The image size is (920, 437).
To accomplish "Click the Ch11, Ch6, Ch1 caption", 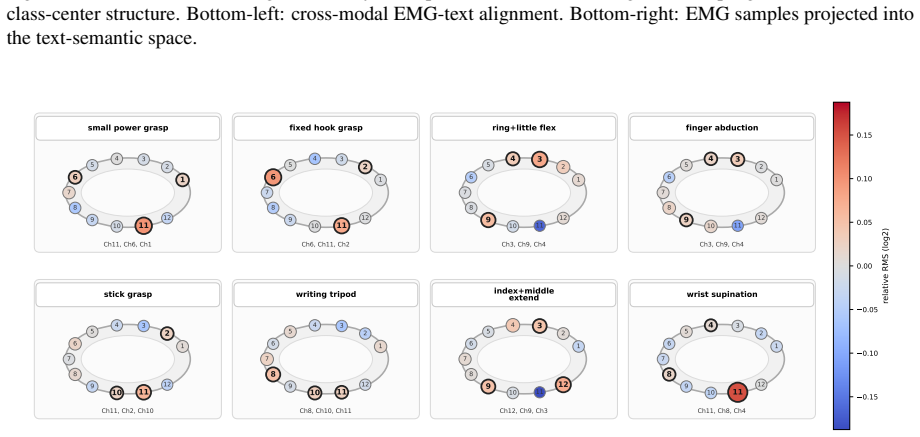I will [x=128, y=244].
